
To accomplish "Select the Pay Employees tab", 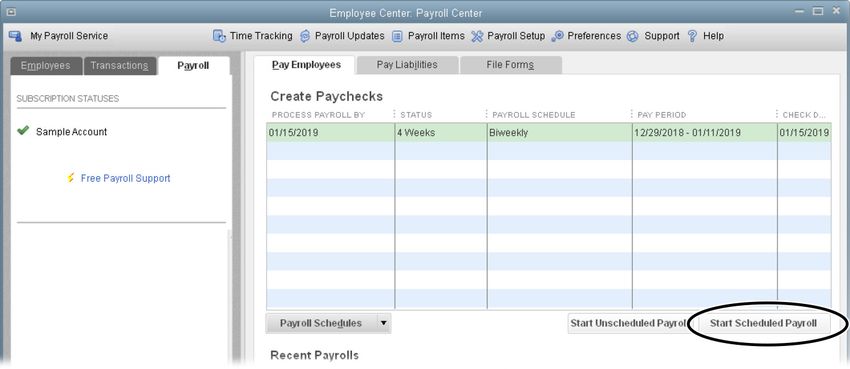I will coord(306,65).
